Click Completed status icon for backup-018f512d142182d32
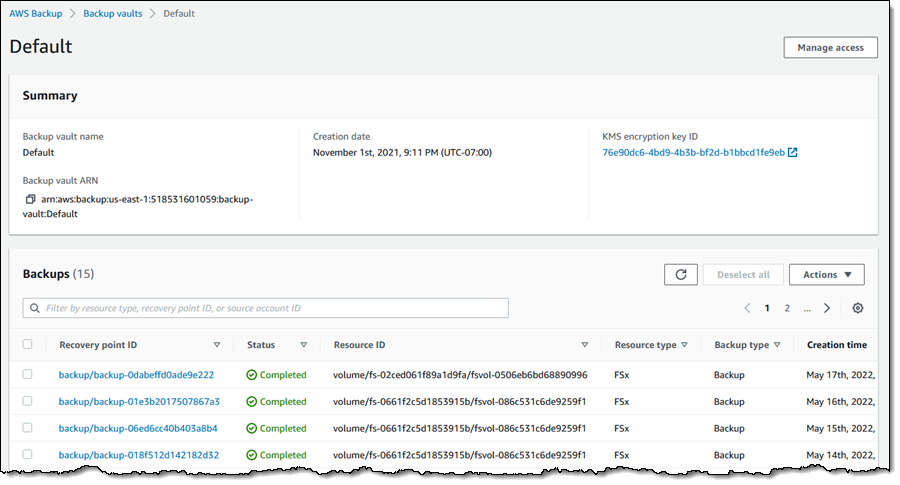The image size is (900, 485). [x=251, y=455]
